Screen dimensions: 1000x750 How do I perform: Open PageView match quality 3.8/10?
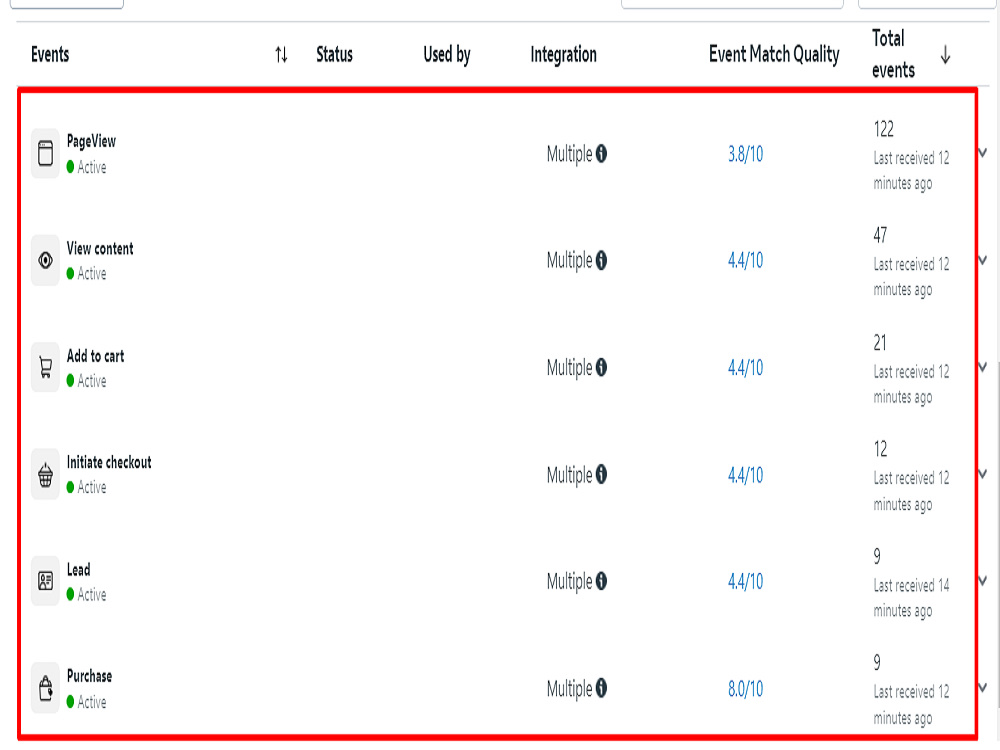point(746,154)
